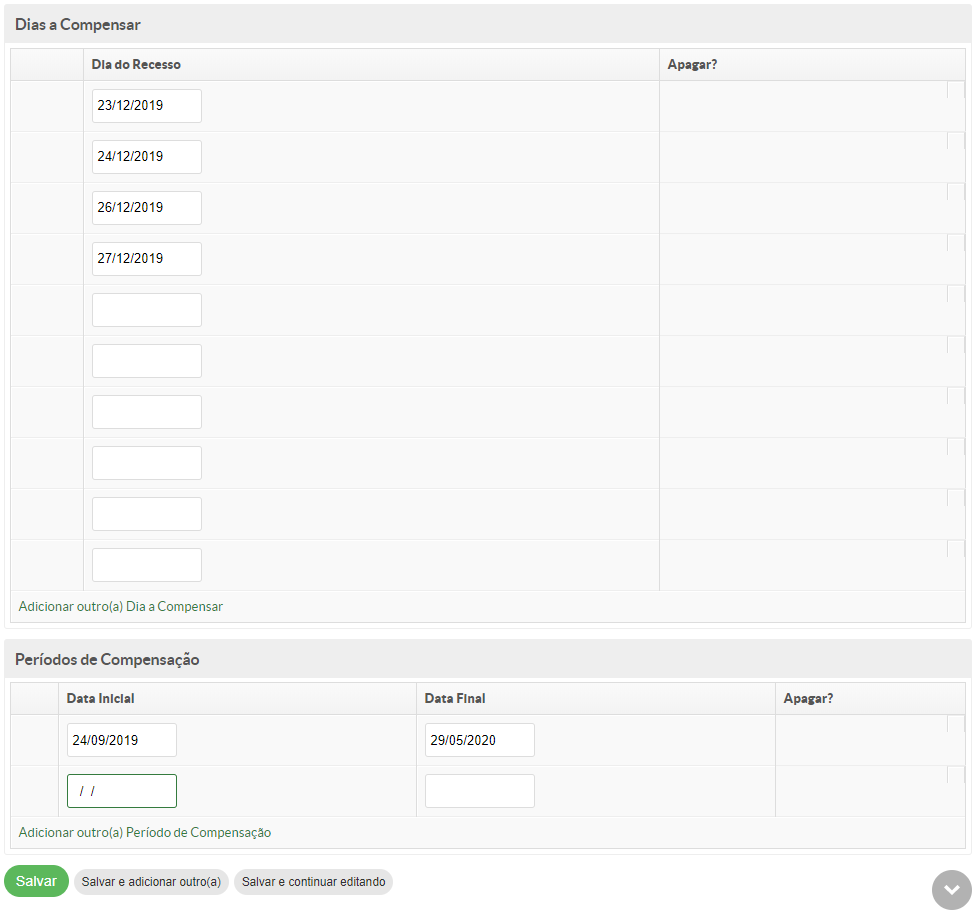The height and width of the screenshot is (914, 976).
Task: Click the Data Inicial column header
Action: point(101,699)
